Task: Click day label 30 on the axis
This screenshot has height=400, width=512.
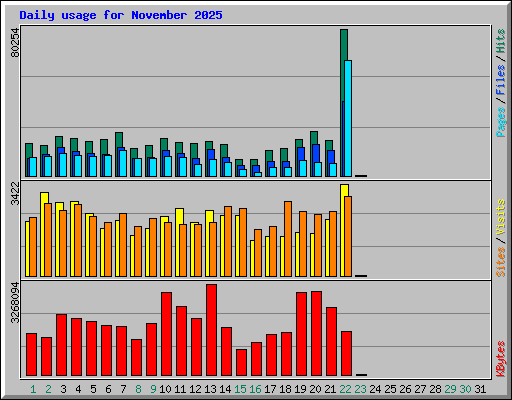Action: coord(465,389)
